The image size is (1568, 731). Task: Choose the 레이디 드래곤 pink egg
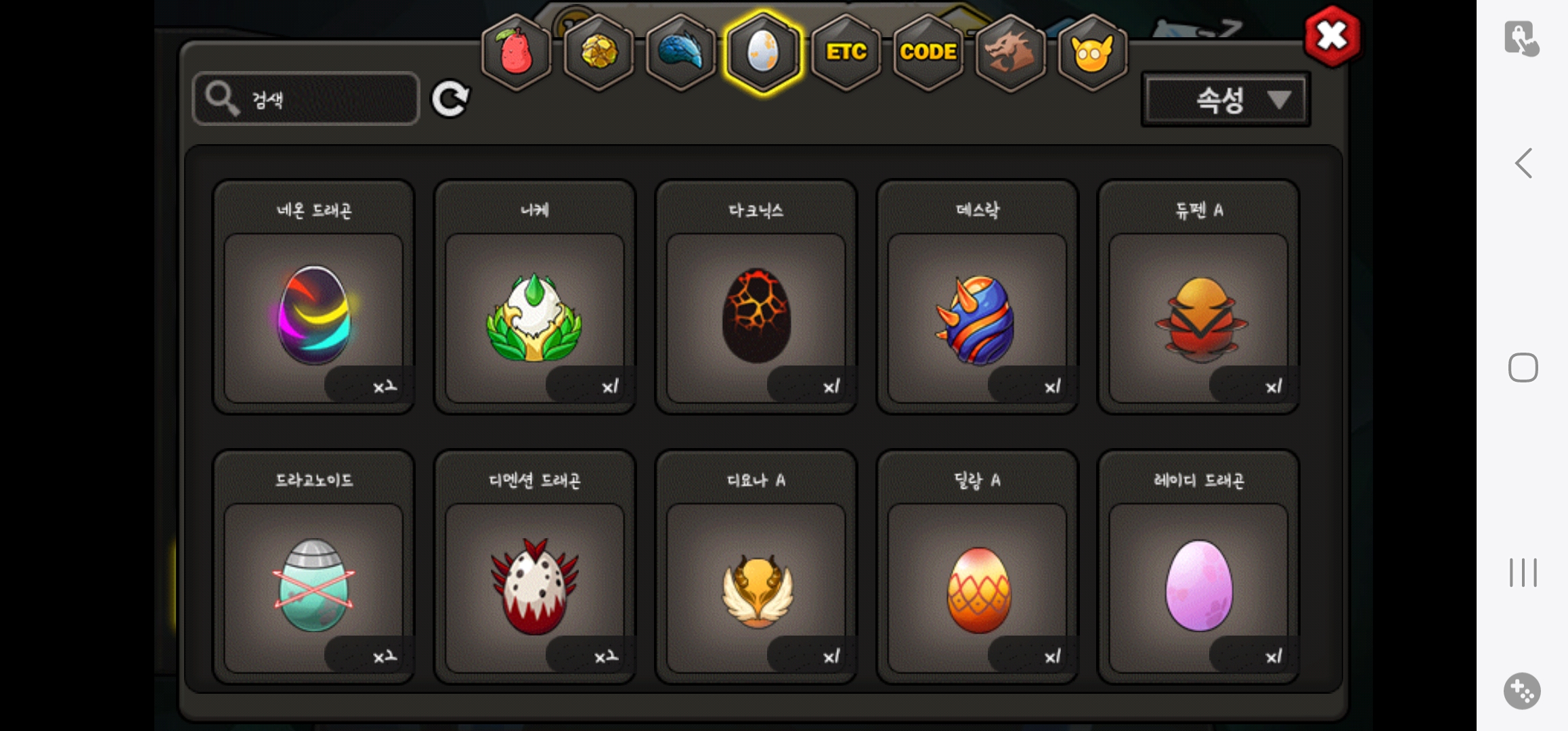(1198, 567)
